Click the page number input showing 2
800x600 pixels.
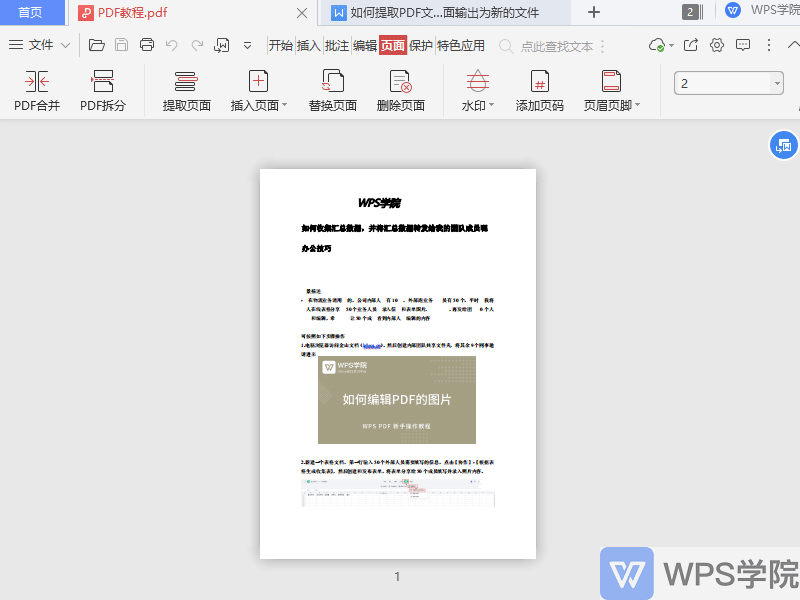pos(722,83)
